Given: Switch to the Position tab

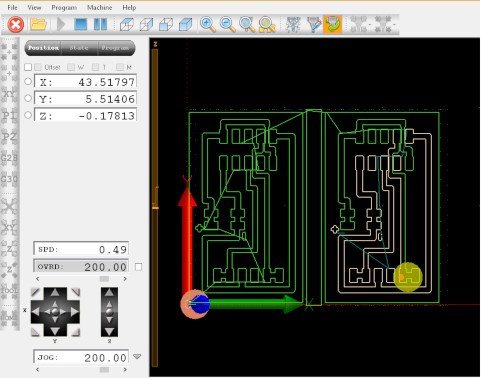Looking at the screenshot, I should (x=43, y=48).
